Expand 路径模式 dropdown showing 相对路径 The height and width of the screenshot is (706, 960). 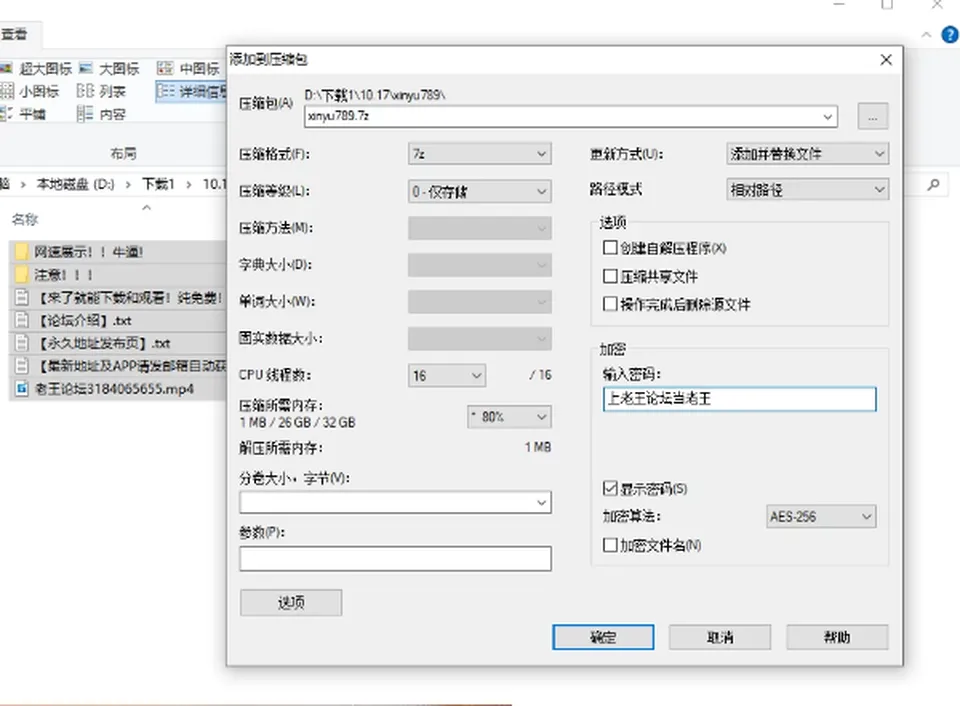click(x=807, y=190)
